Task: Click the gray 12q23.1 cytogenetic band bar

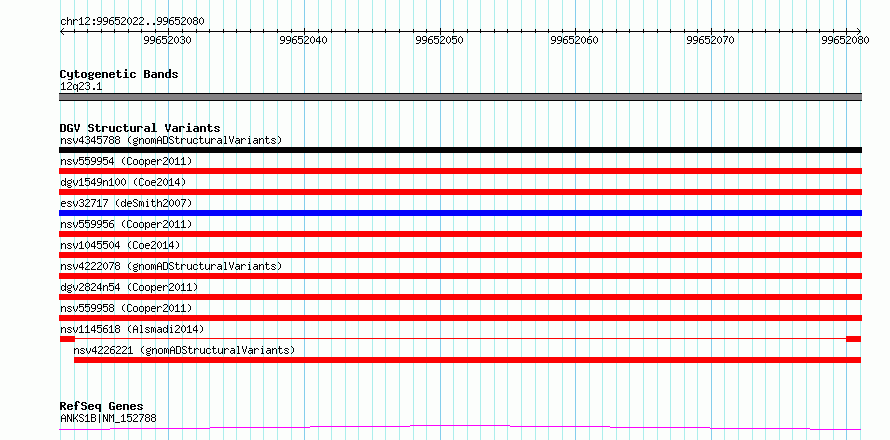Action: pyautogui.click(x=460, y=97)
